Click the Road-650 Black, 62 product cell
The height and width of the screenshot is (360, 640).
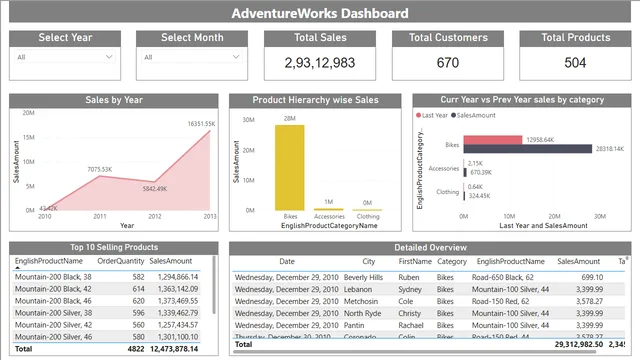coord(502,277)
